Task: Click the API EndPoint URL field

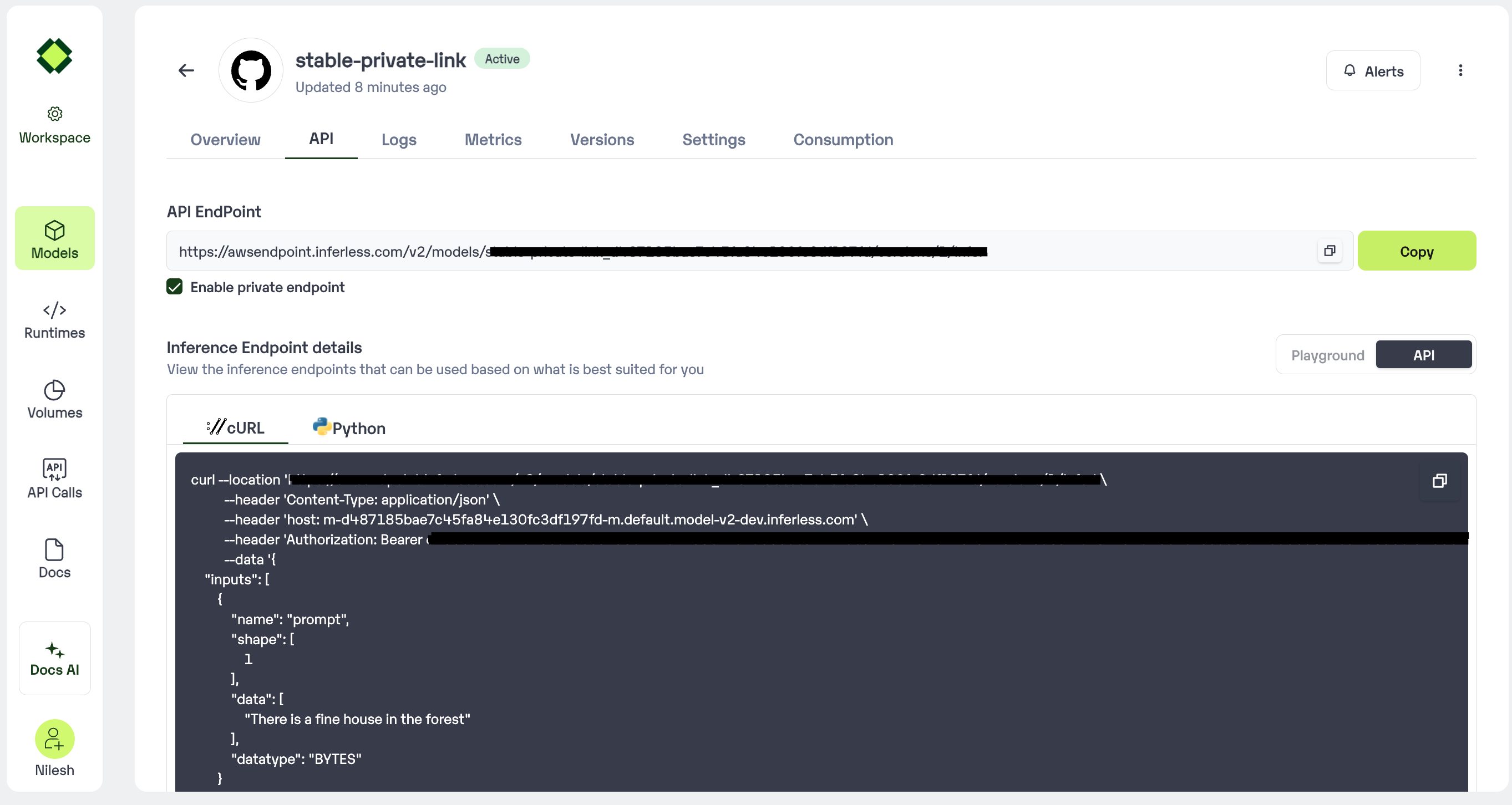Action: tap(739, 251)
